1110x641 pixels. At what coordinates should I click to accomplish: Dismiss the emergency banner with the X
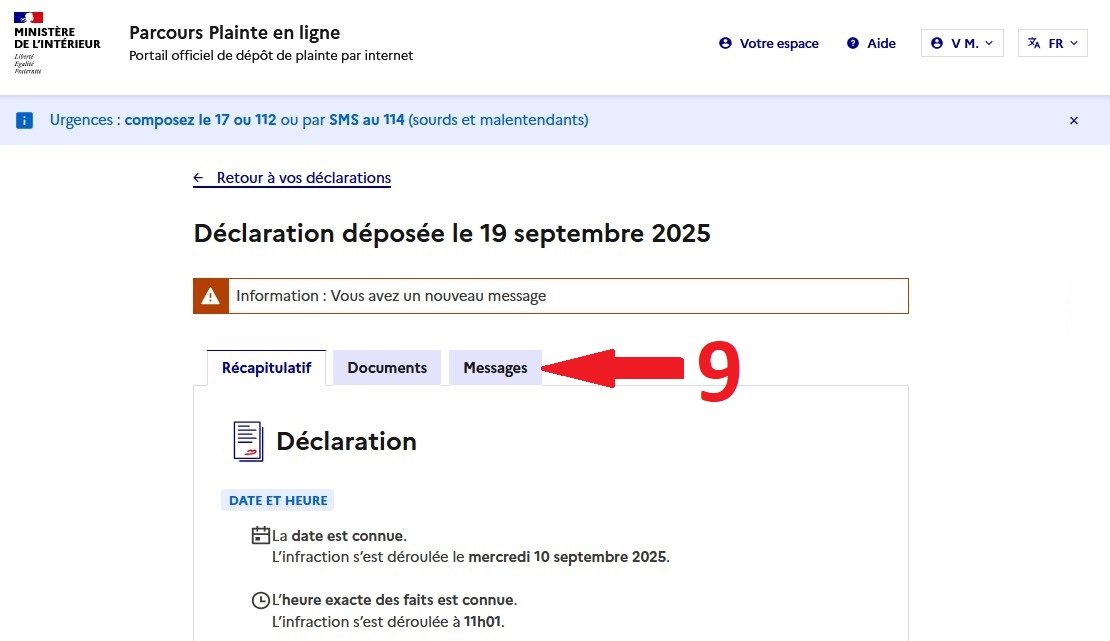tap(1074, 120)
